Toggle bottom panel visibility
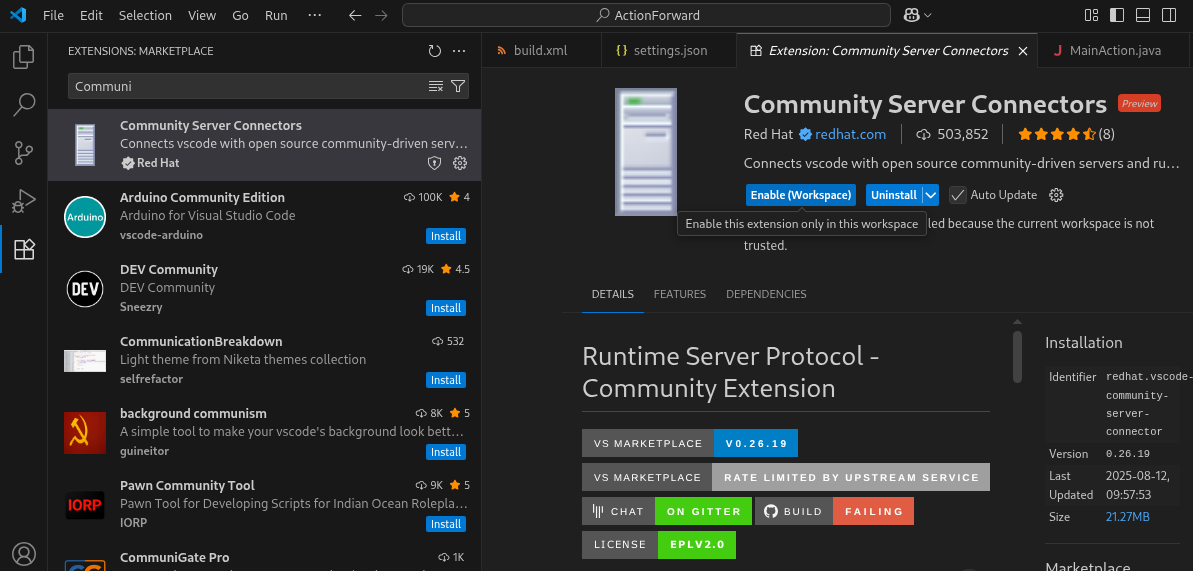 [x=1143, y=15]
